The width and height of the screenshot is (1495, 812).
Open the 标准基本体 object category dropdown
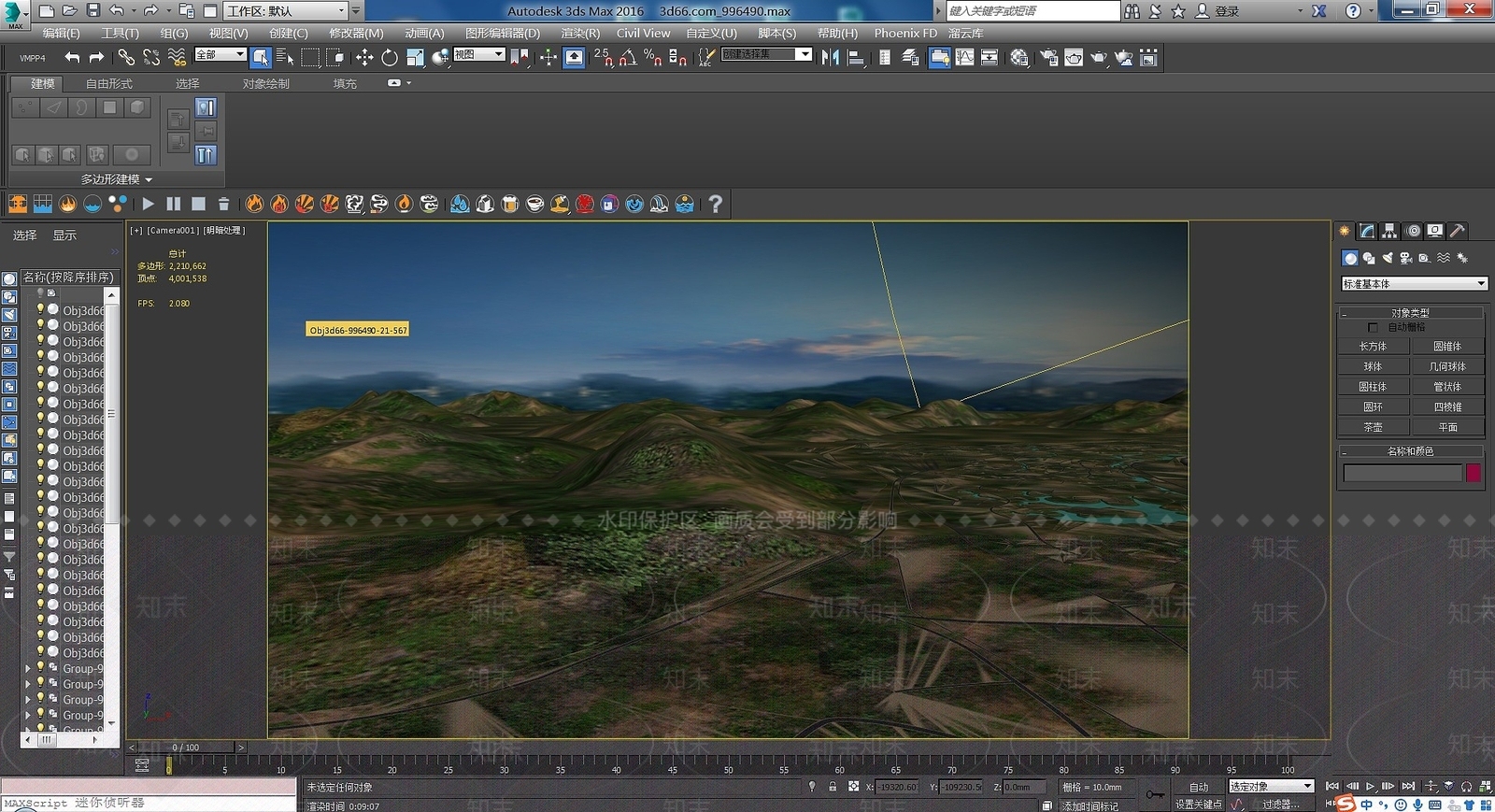1414,283
